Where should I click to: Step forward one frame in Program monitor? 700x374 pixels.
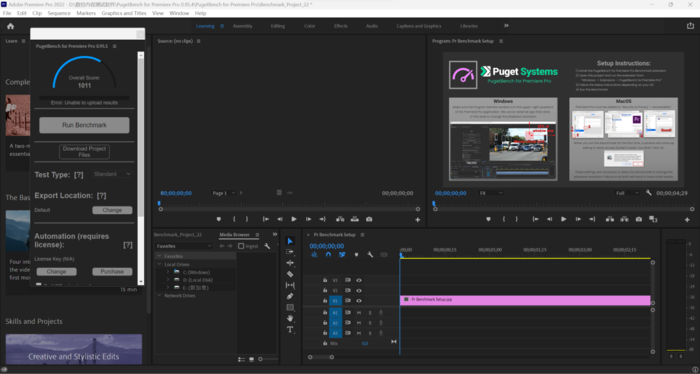tap(578, 219)
